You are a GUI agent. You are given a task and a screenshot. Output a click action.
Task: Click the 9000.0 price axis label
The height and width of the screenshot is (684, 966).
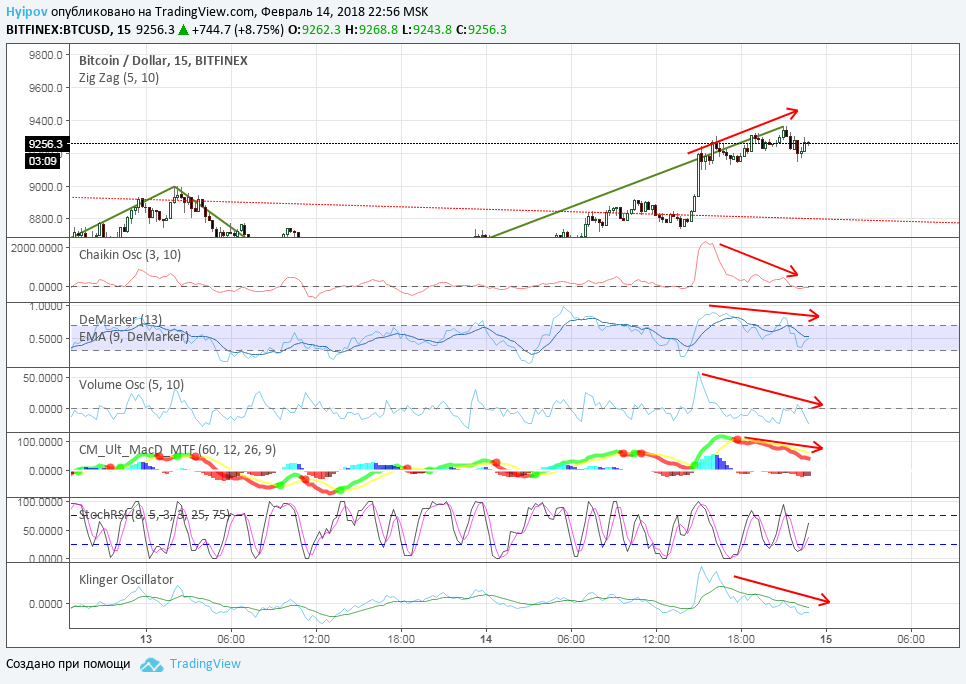tap(45, 187)
